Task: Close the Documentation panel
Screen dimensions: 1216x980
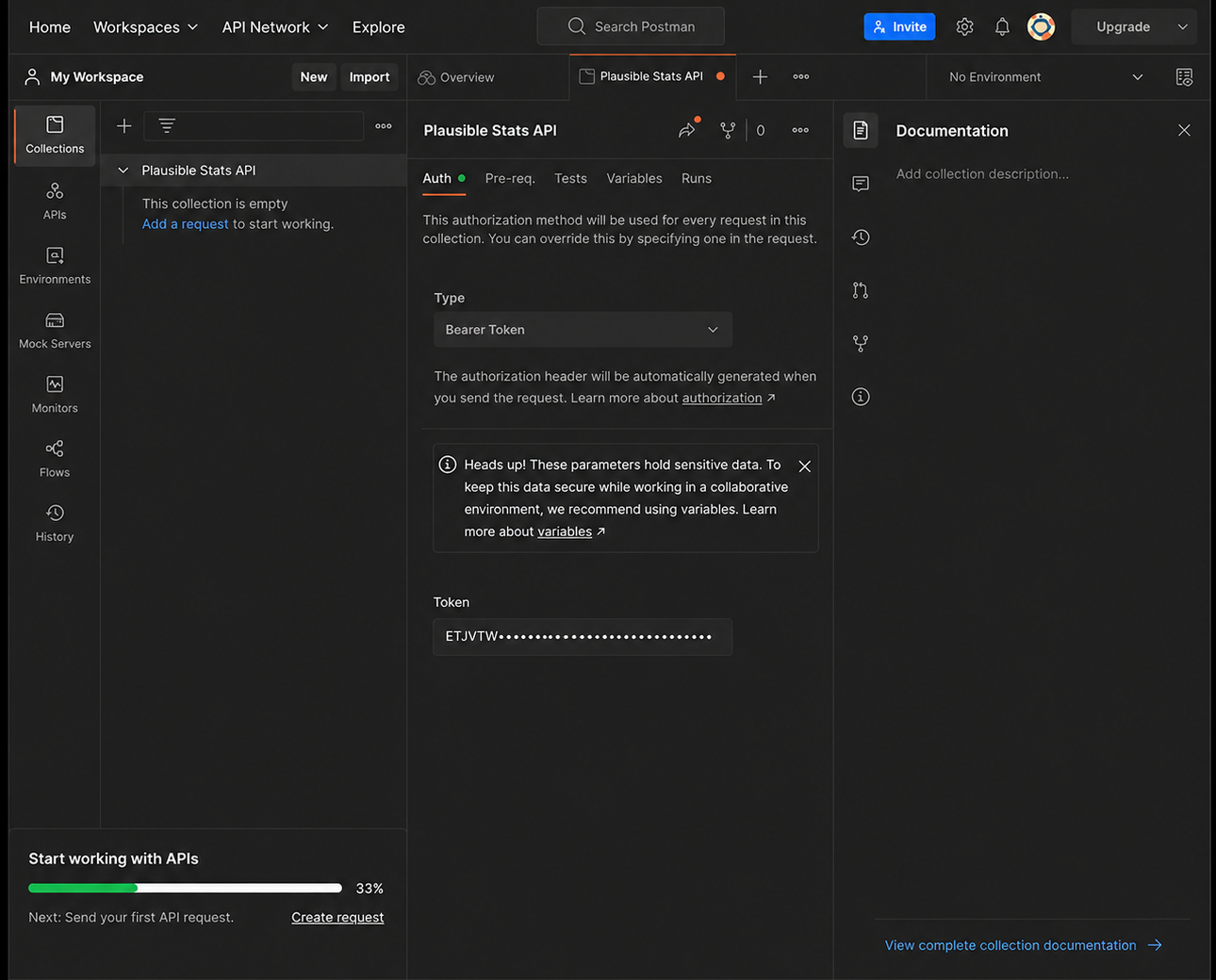Action: (1184, 130)
